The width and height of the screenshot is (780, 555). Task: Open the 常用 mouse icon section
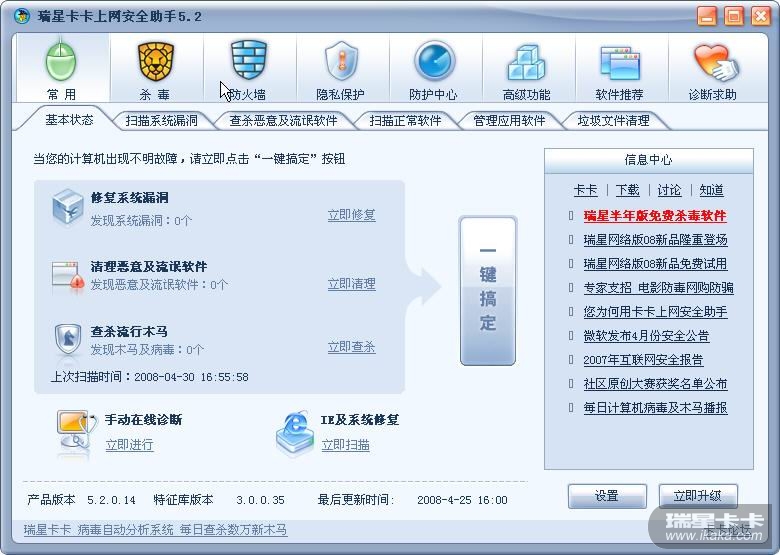pyautogui.click(x=61, y=69)
